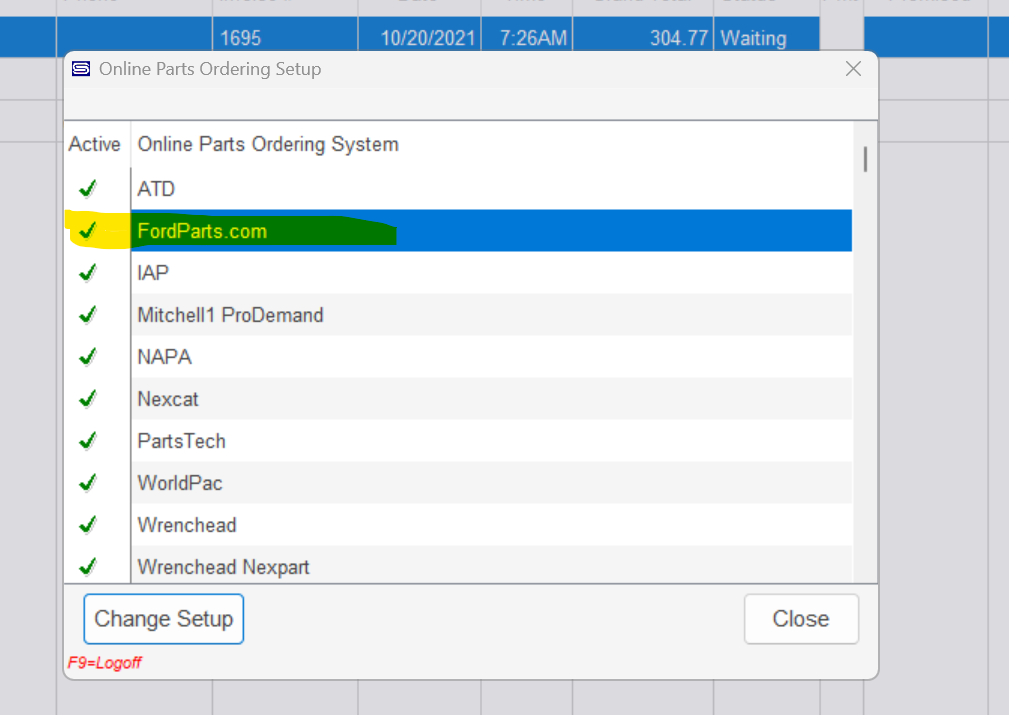The width and height of the screenshot is (1009, 715).
Task: Close the Online Parts Ordering Setup dialog with X
Action: tap(853, 69)
